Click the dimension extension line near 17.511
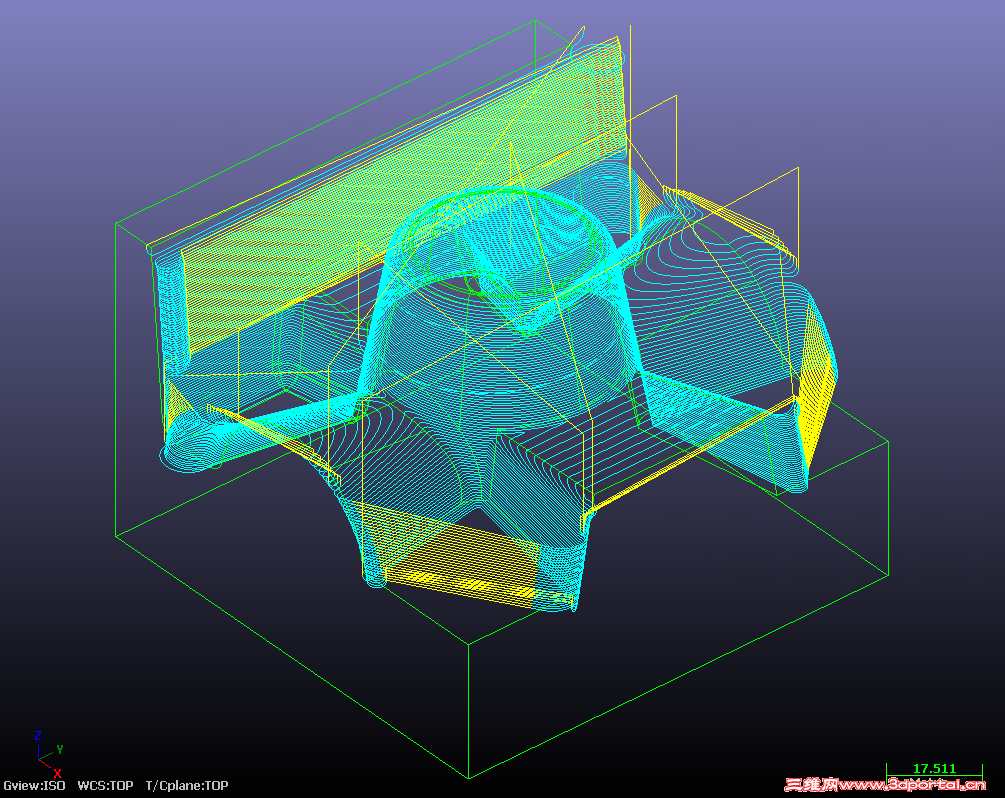Viewport: 1005px width, 798px height. (885, 770)
